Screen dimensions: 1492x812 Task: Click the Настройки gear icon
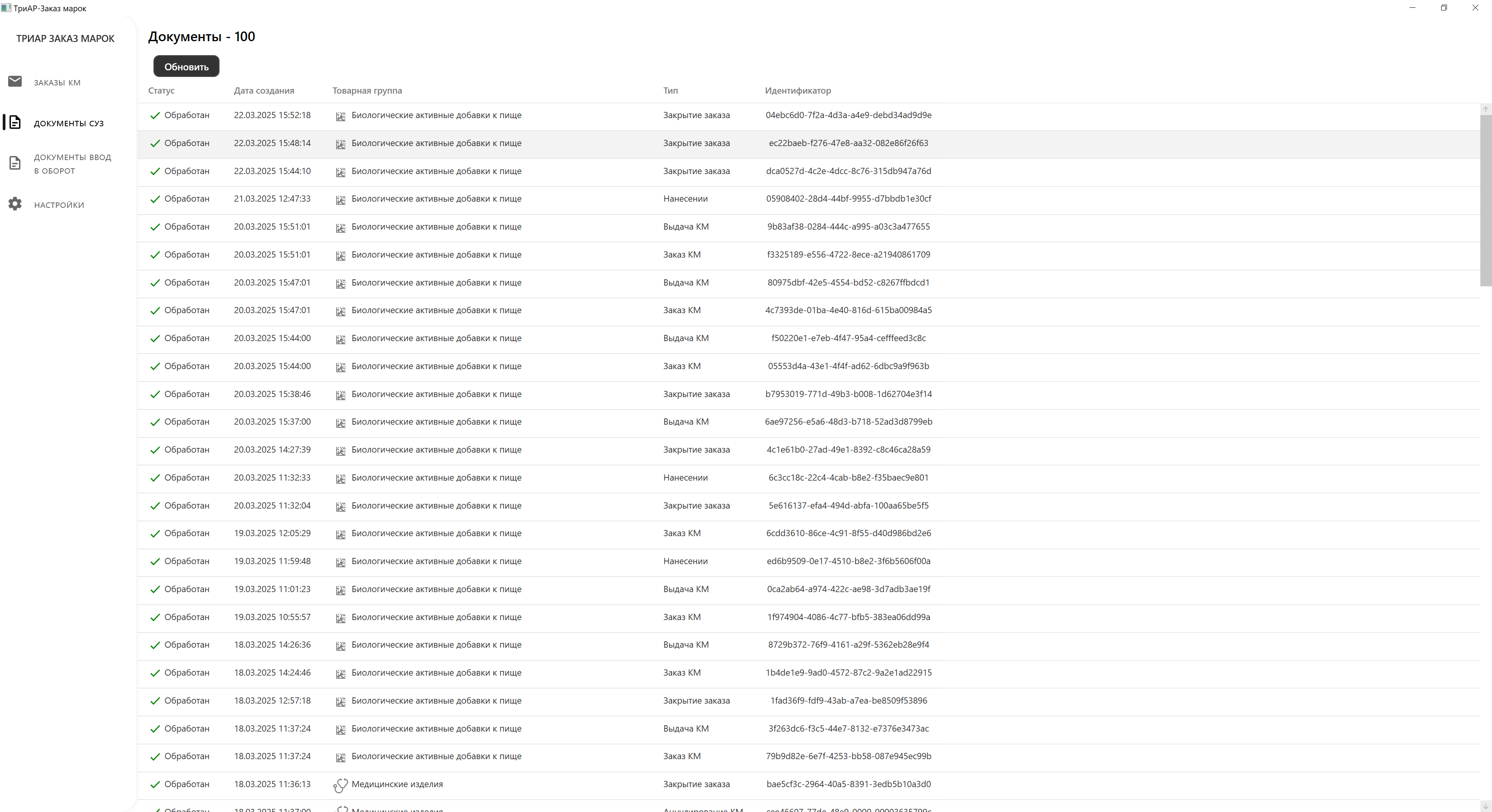15,204
